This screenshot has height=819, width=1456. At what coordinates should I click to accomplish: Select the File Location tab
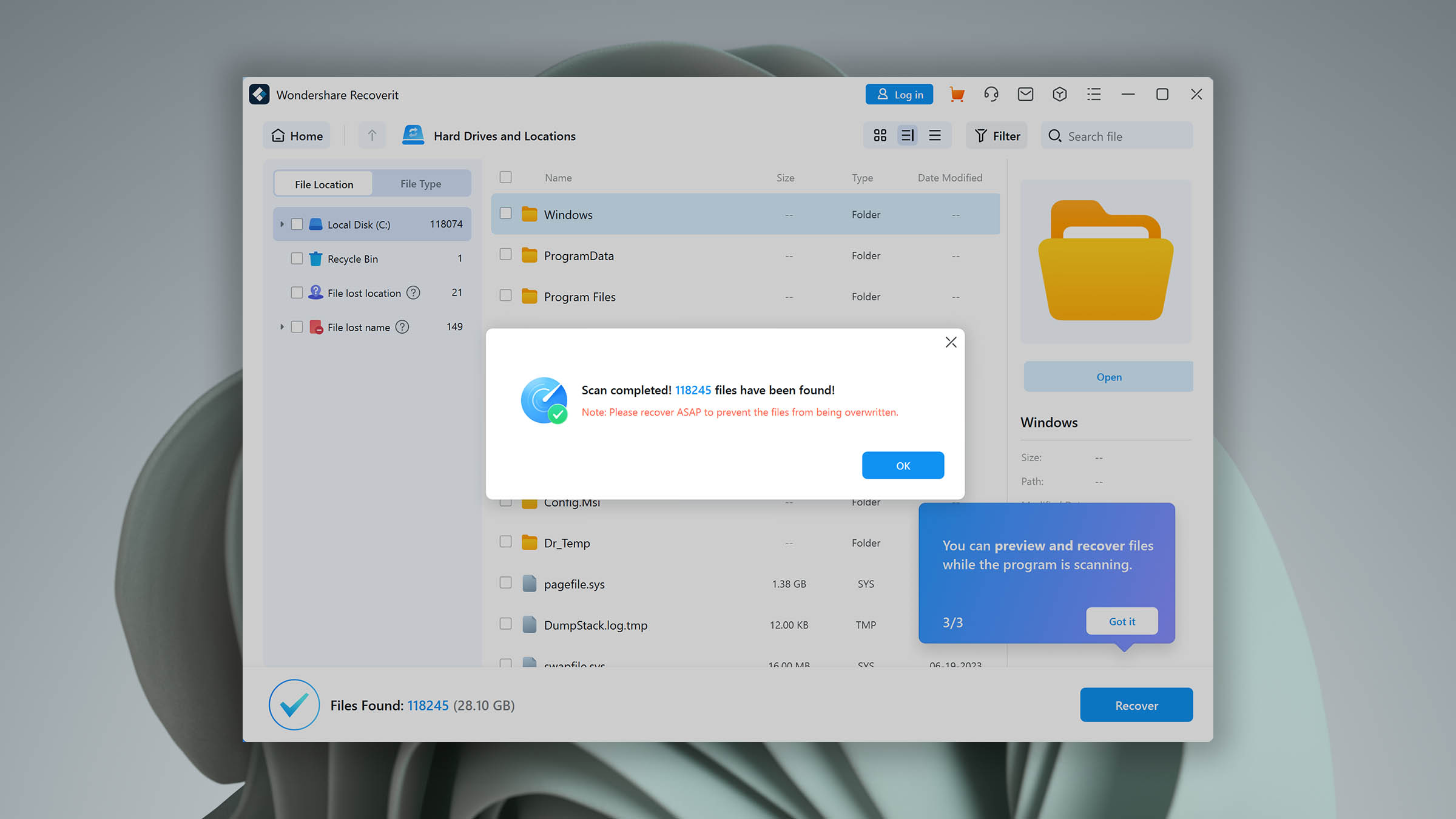(324, 184)
